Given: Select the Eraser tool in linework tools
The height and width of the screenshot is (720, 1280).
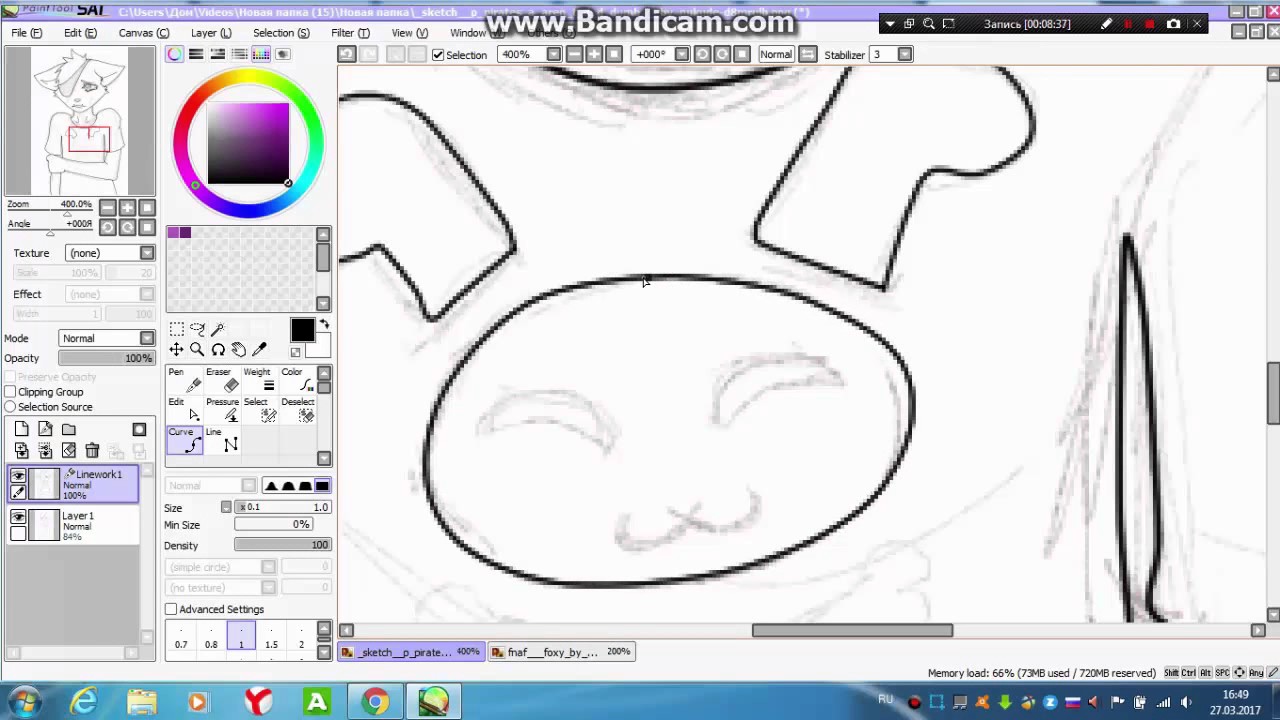Looking at the screenshot, I should (224, 380).
